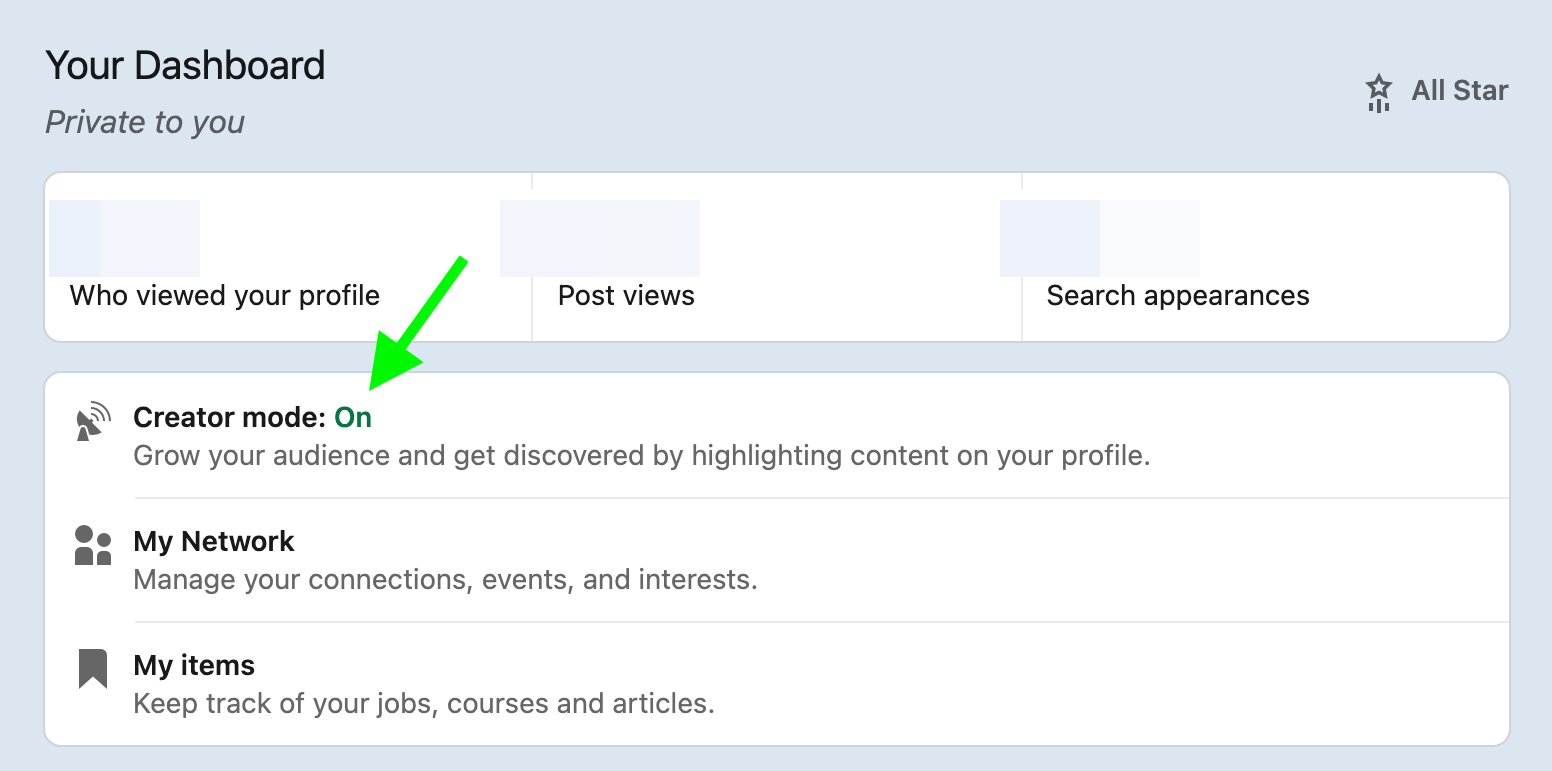Open Who viewed your profile stat

pos(225,296)
